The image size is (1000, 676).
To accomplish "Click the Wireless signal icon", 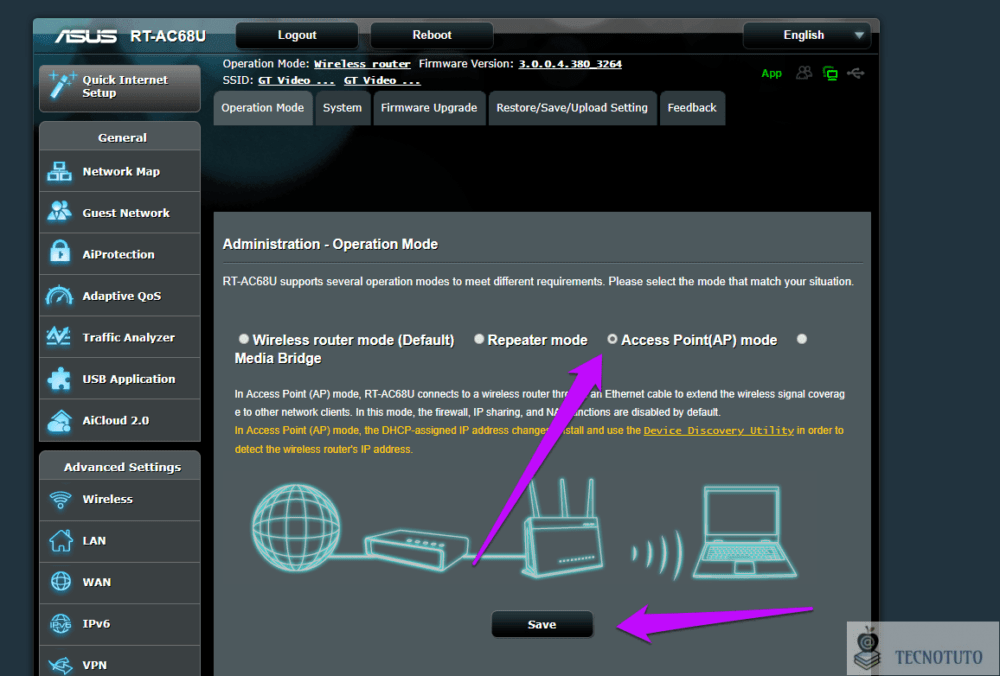I will (61, 499).
